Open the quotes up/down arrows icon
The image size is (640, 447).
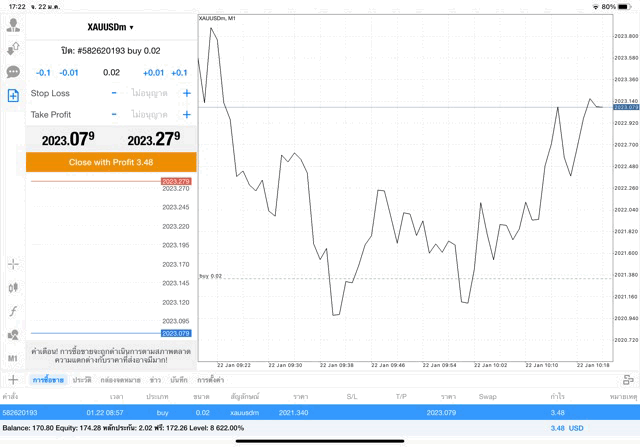point(13,49)
